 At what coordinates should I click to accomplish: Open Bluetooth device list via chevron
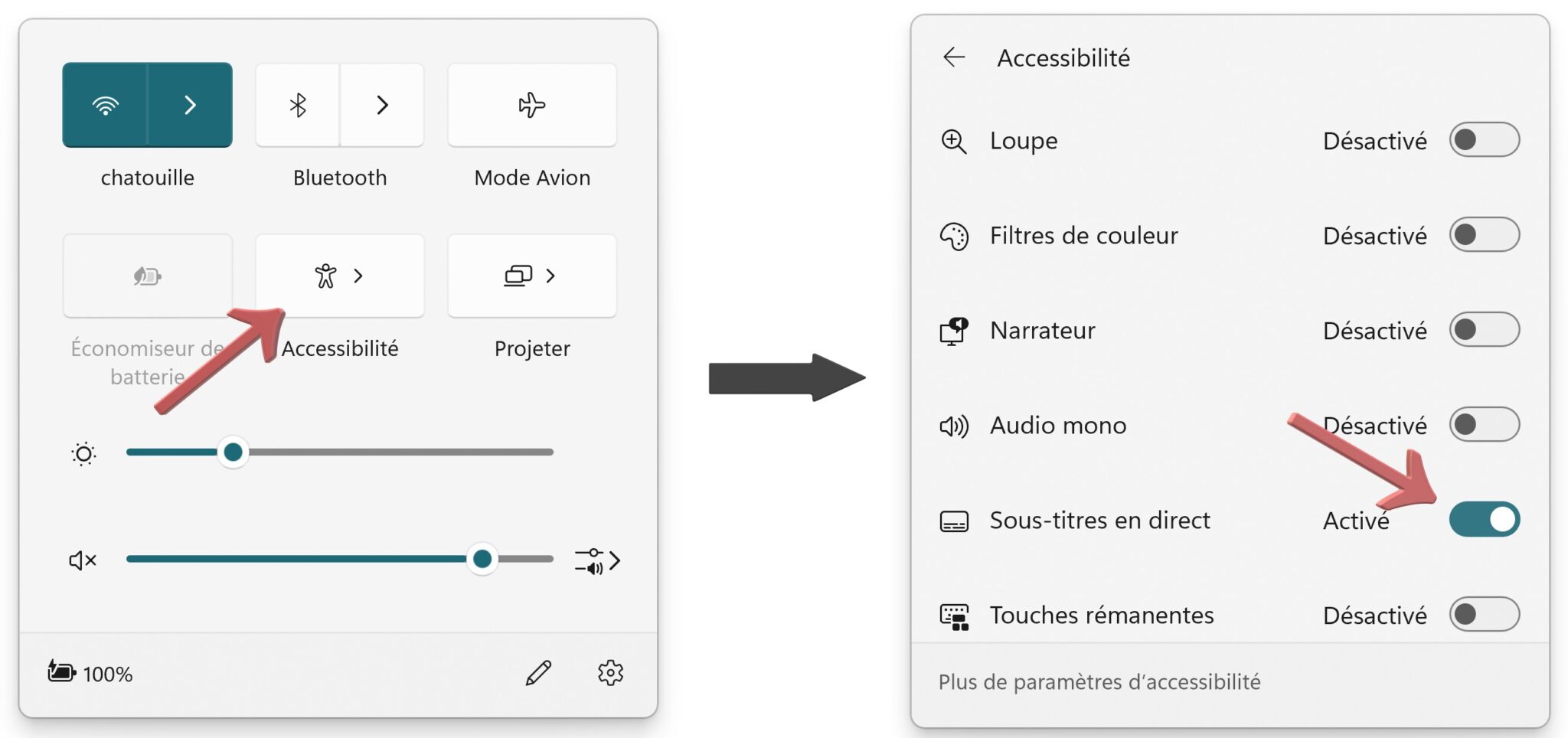[x=383, y=105]
